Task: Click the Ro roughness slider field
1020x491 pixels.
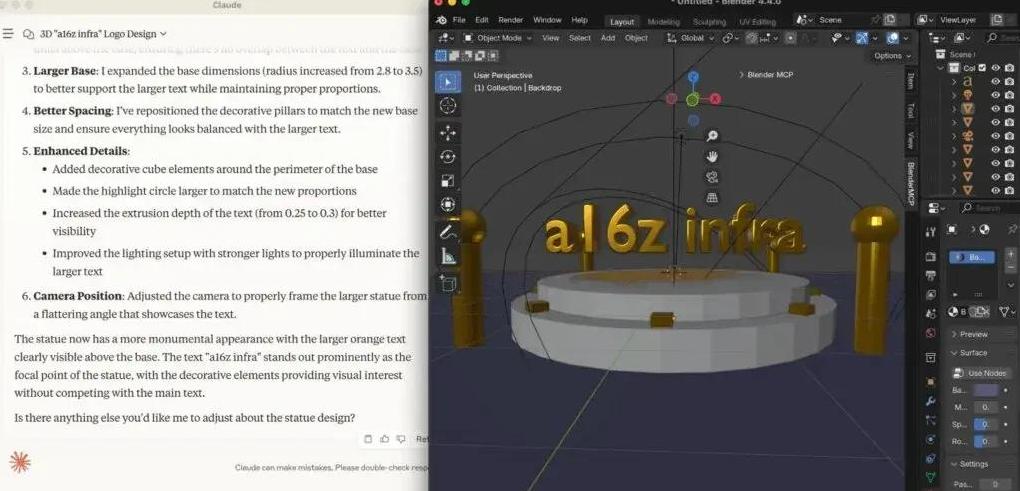Action: coord(985,441)
